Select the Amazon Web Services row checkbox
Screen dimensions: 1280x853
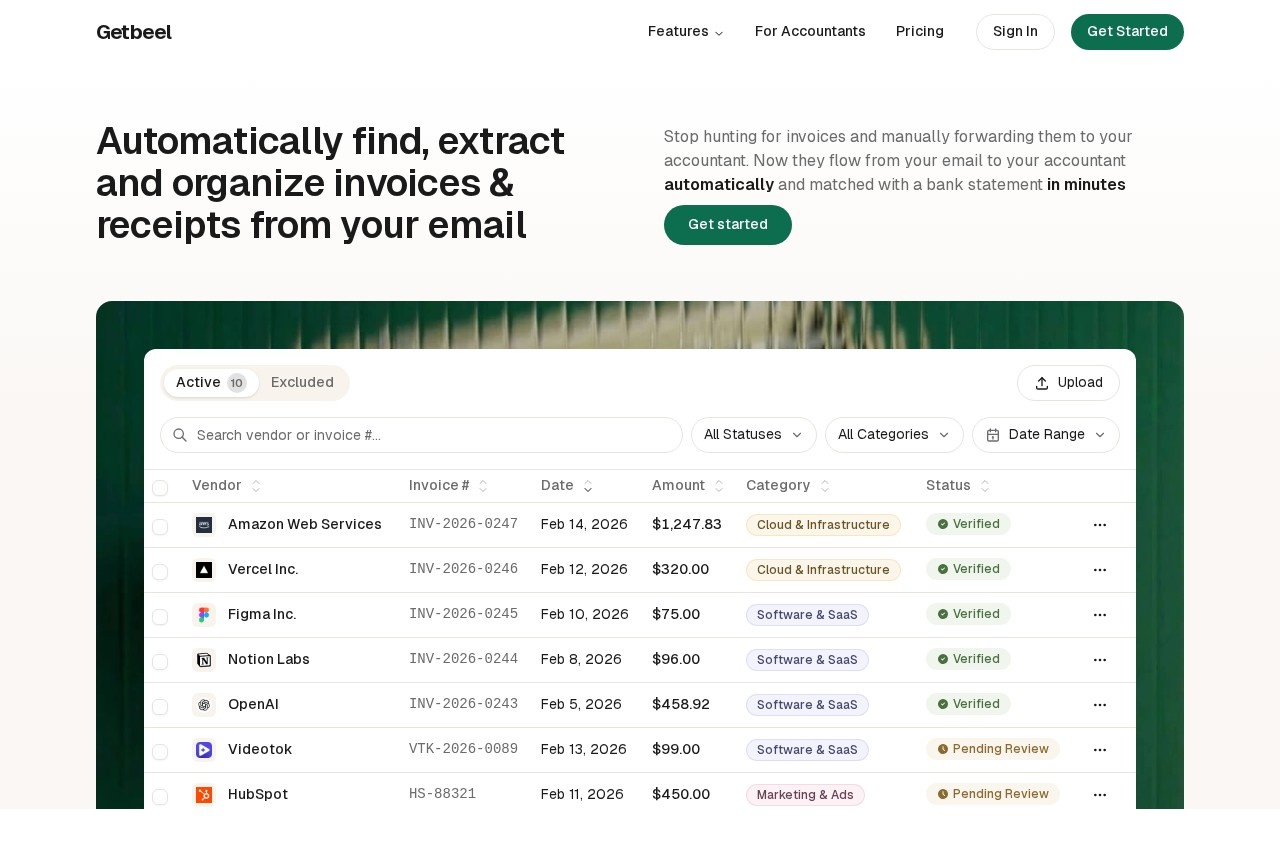point(160,527)
